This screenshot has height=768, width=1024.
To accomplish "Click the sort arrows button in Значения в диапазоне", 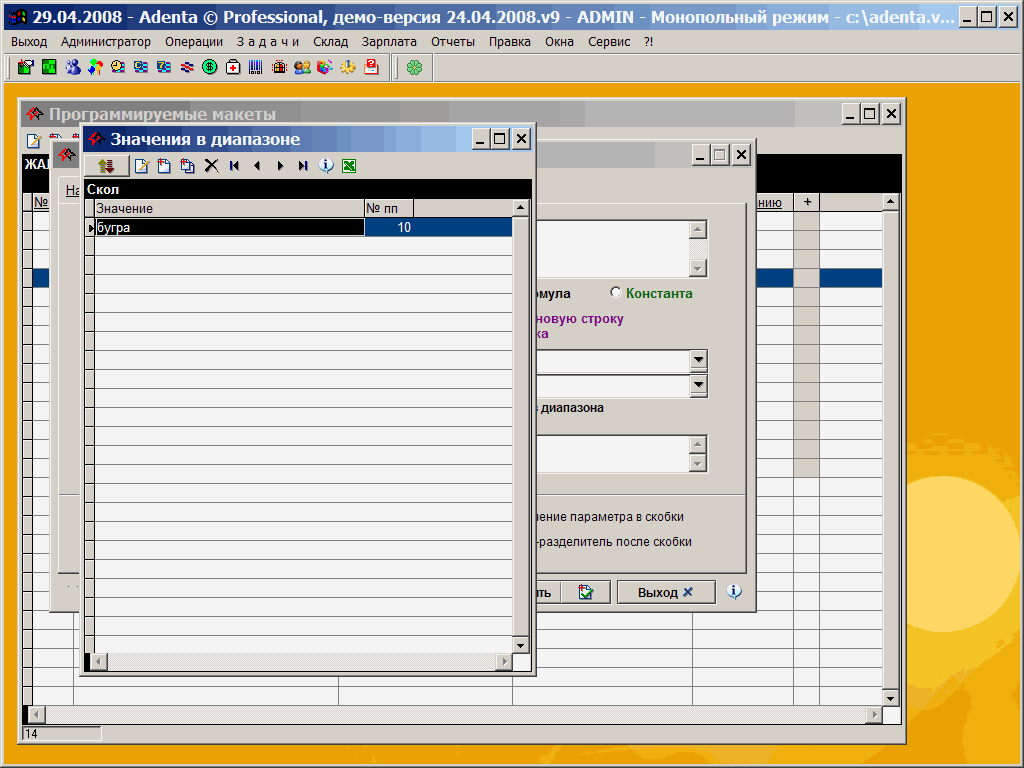I will (106, 166).
